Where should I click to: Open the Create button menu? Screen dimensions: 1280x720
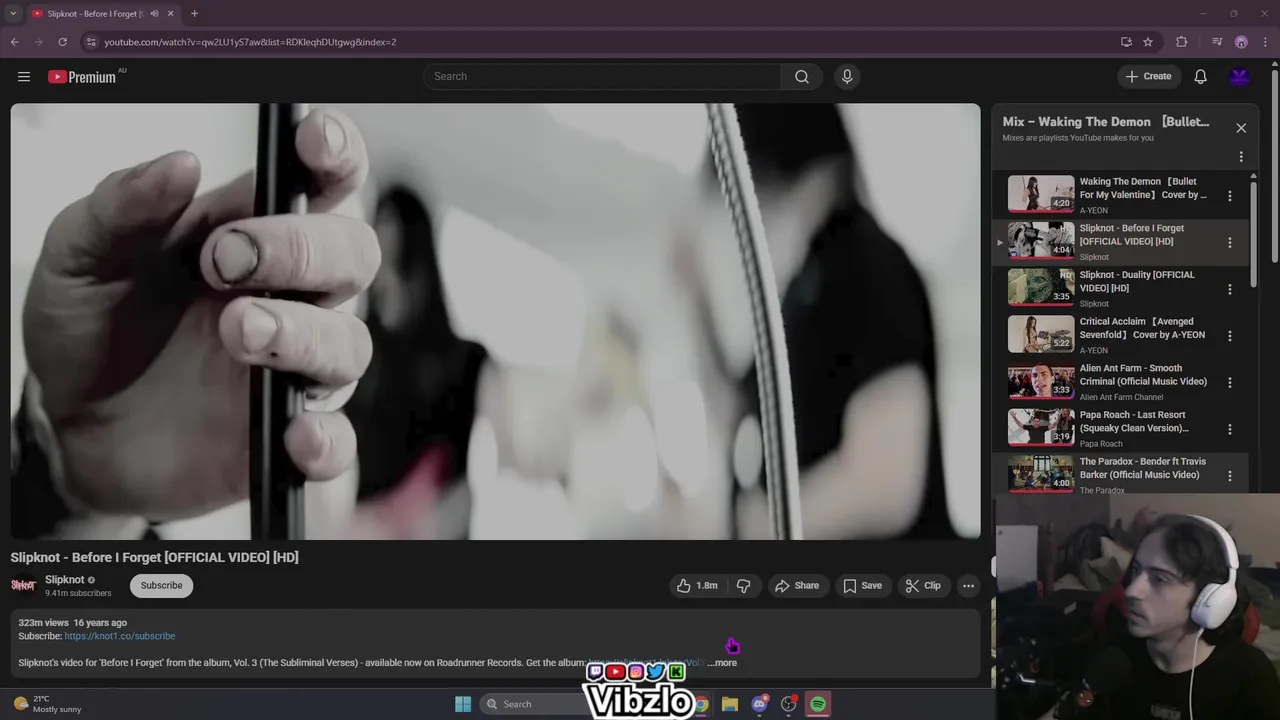click(x=1148, y=77)
